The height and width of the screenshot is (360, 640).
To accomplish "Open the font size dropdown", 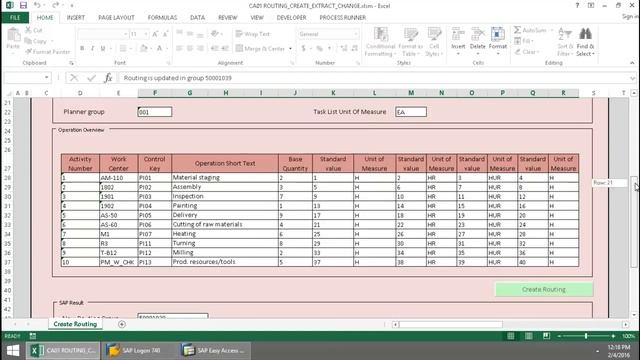I will 146,34.
